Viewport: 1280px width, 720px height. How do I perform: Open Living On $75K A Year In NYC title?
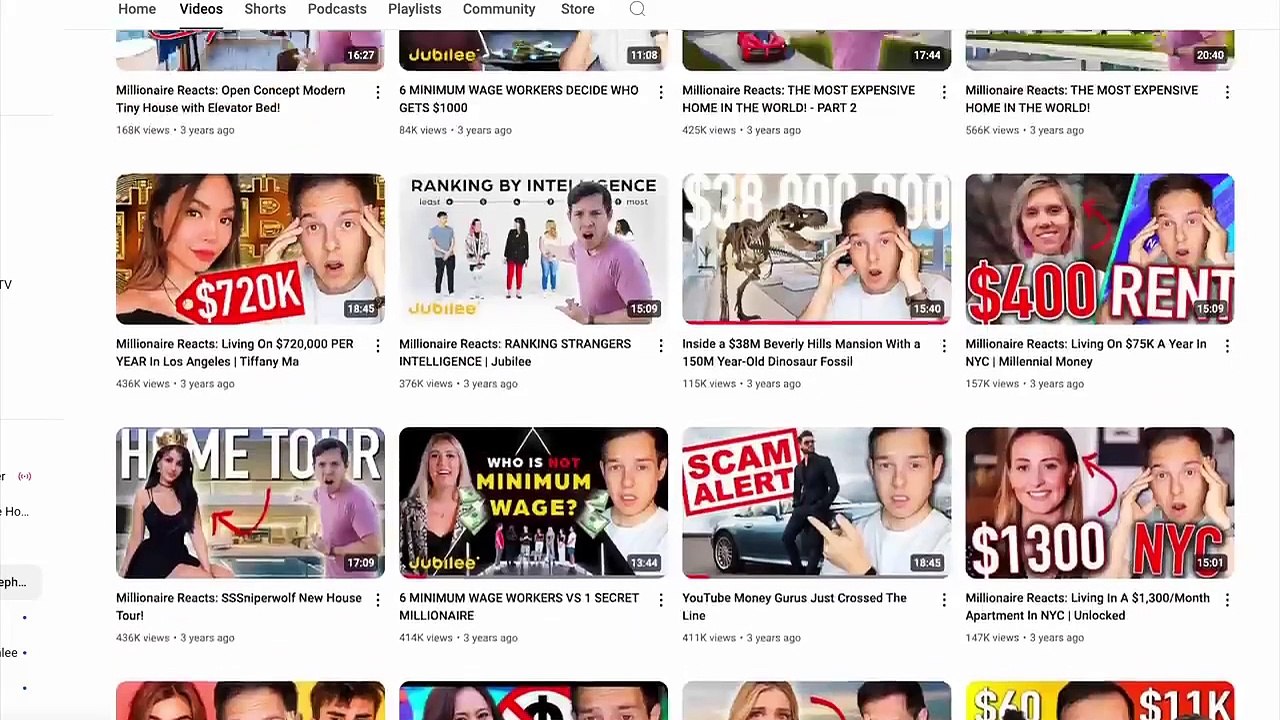point(1086,353)
